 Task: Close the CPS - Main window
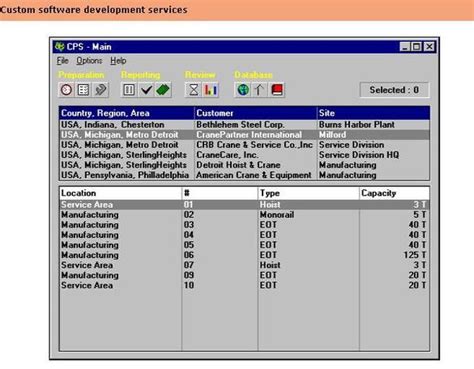pyautogui.click(x=429, y=47)
